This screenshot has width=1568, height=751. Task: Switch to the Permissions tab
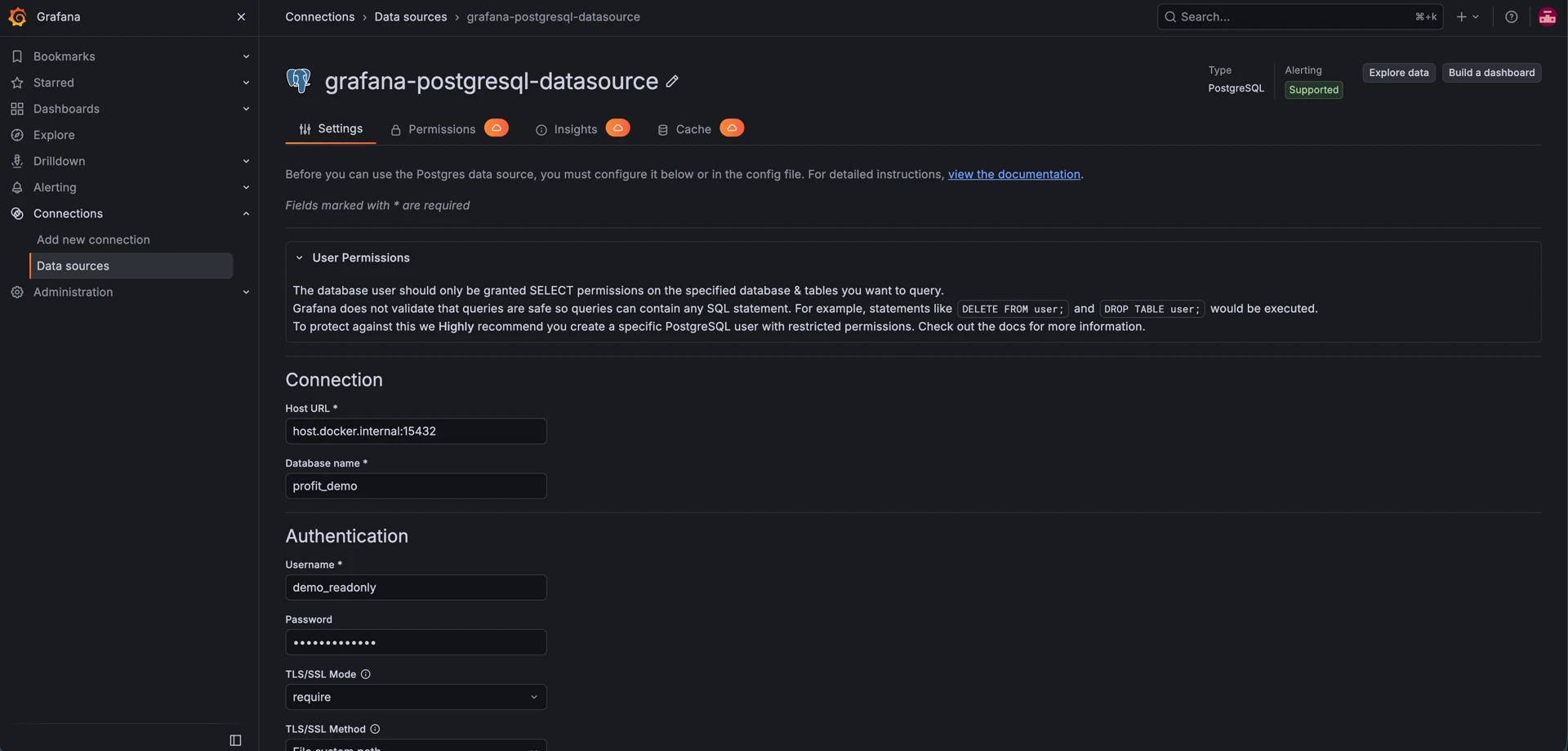[x=433, y=129]
